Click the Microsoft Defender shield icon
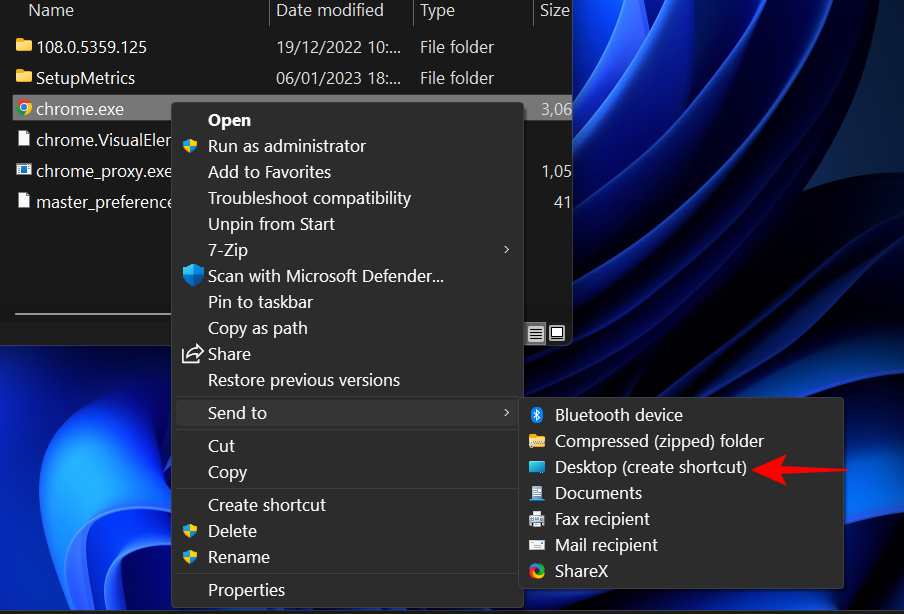The image size is (904, 614). [x=191, y=276]
